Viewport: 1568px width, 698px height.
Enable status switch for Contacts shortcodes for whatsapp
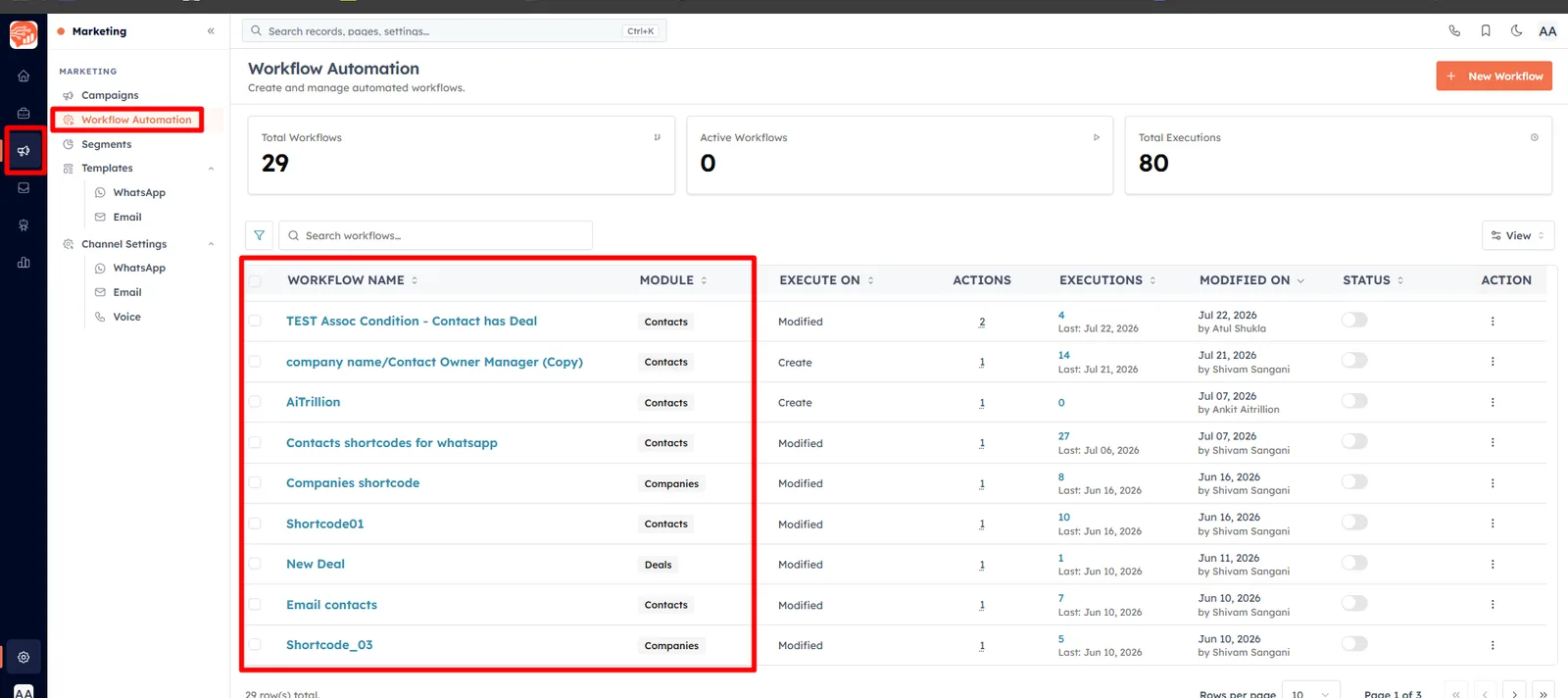[x=1354, y=441]
